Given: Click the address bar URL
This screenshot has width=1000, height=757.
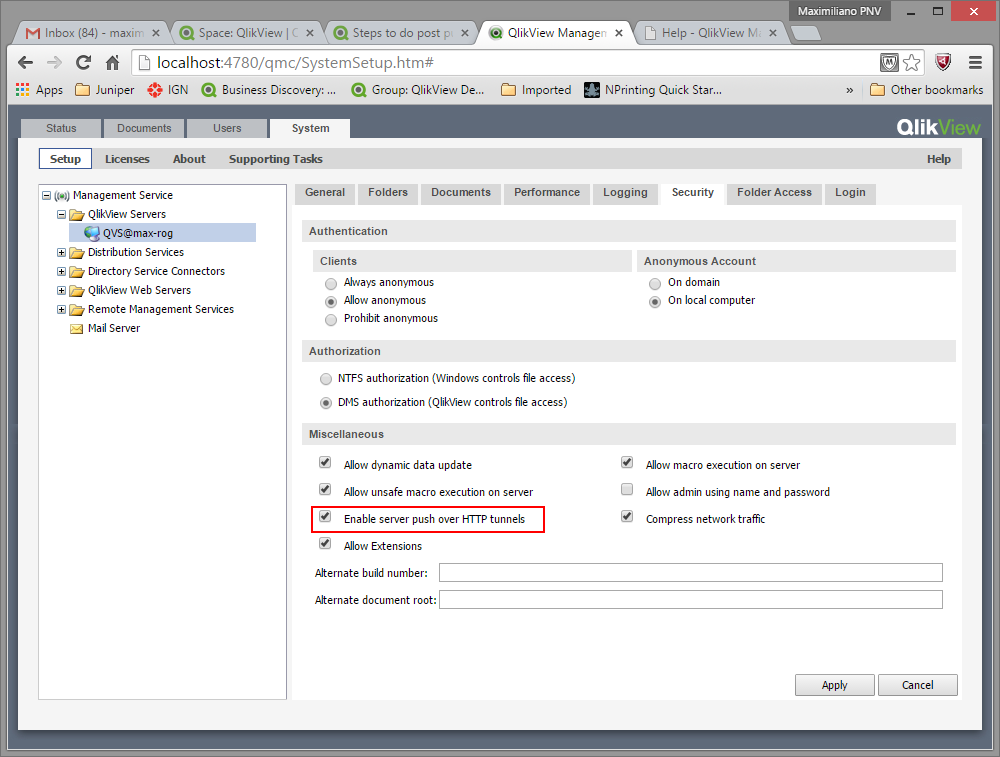Looking at the screenshot, I should (295, 62).
